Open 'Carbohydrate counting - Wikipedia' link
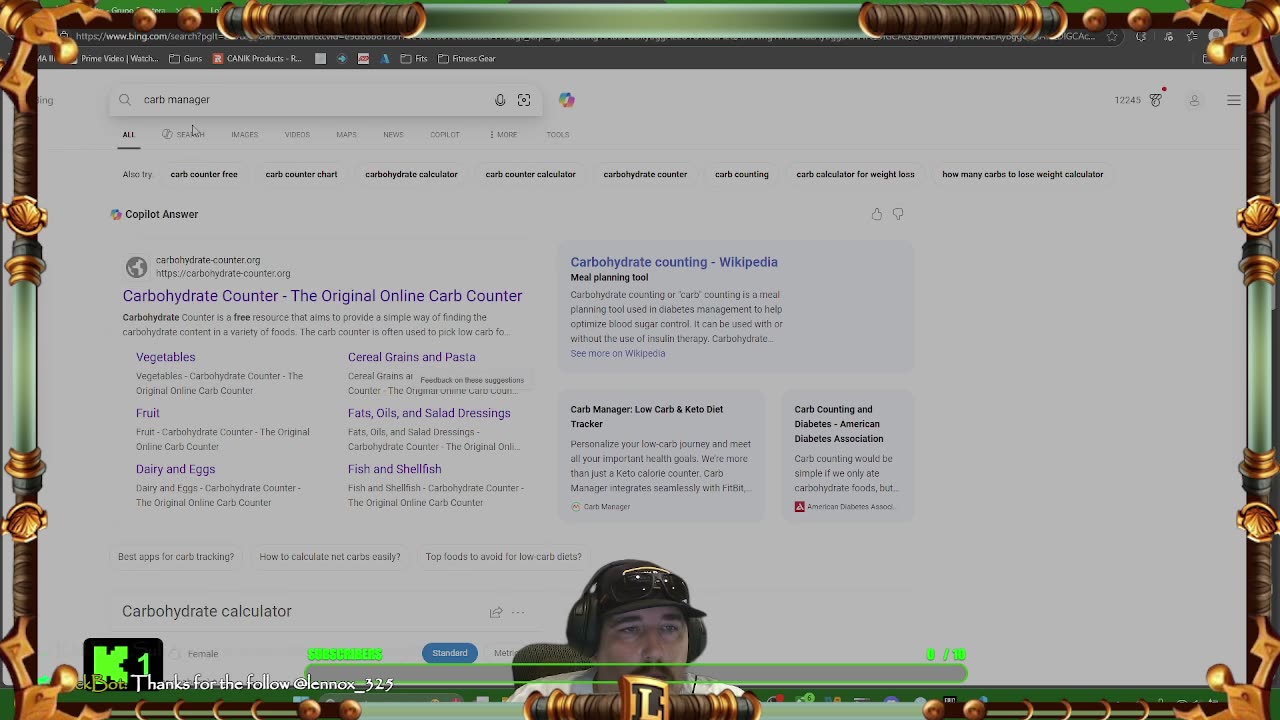Viewport: 1280px width, 720px height. pos(674,262)
